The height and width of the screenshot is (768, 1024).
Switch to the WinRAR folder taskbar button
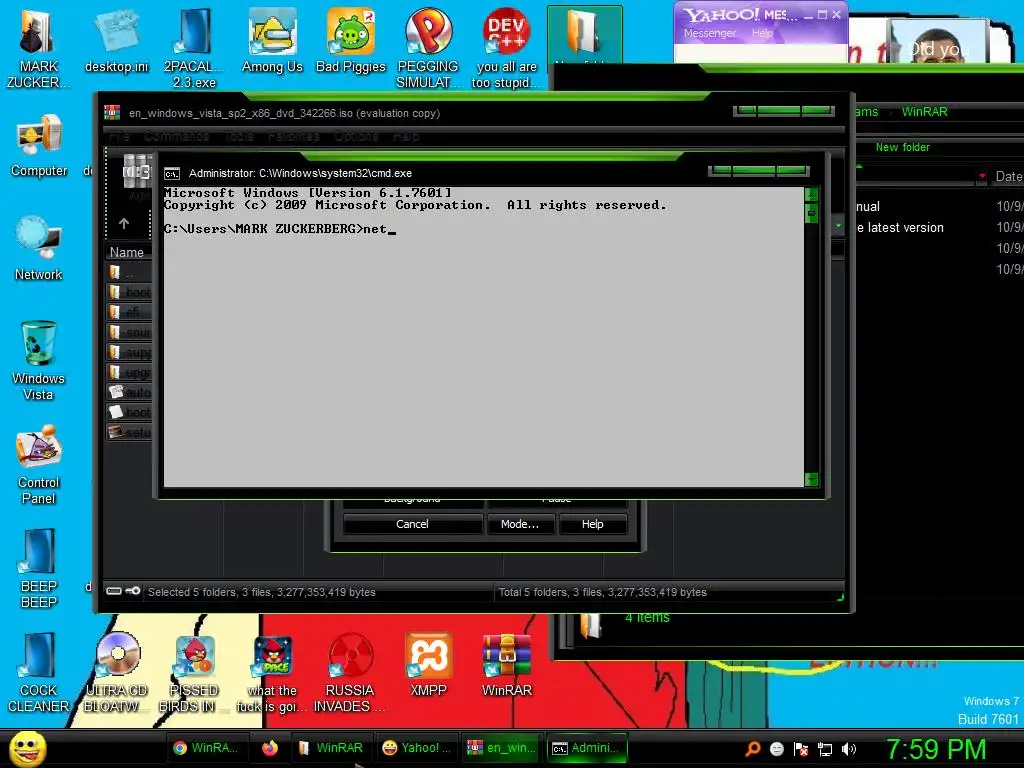[x=331, y=748]
